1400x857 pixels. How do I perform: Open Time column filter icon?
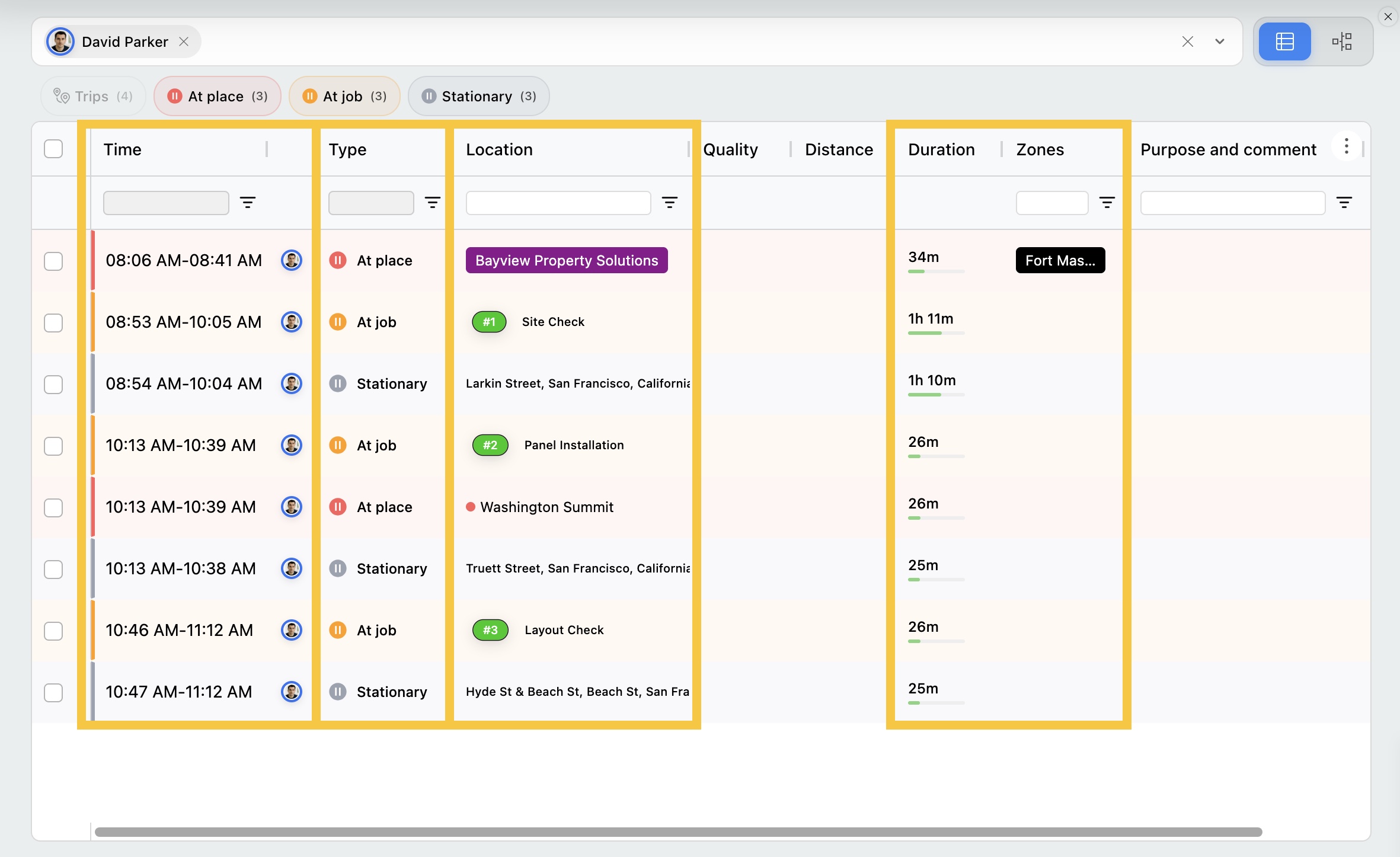point(248,203)
